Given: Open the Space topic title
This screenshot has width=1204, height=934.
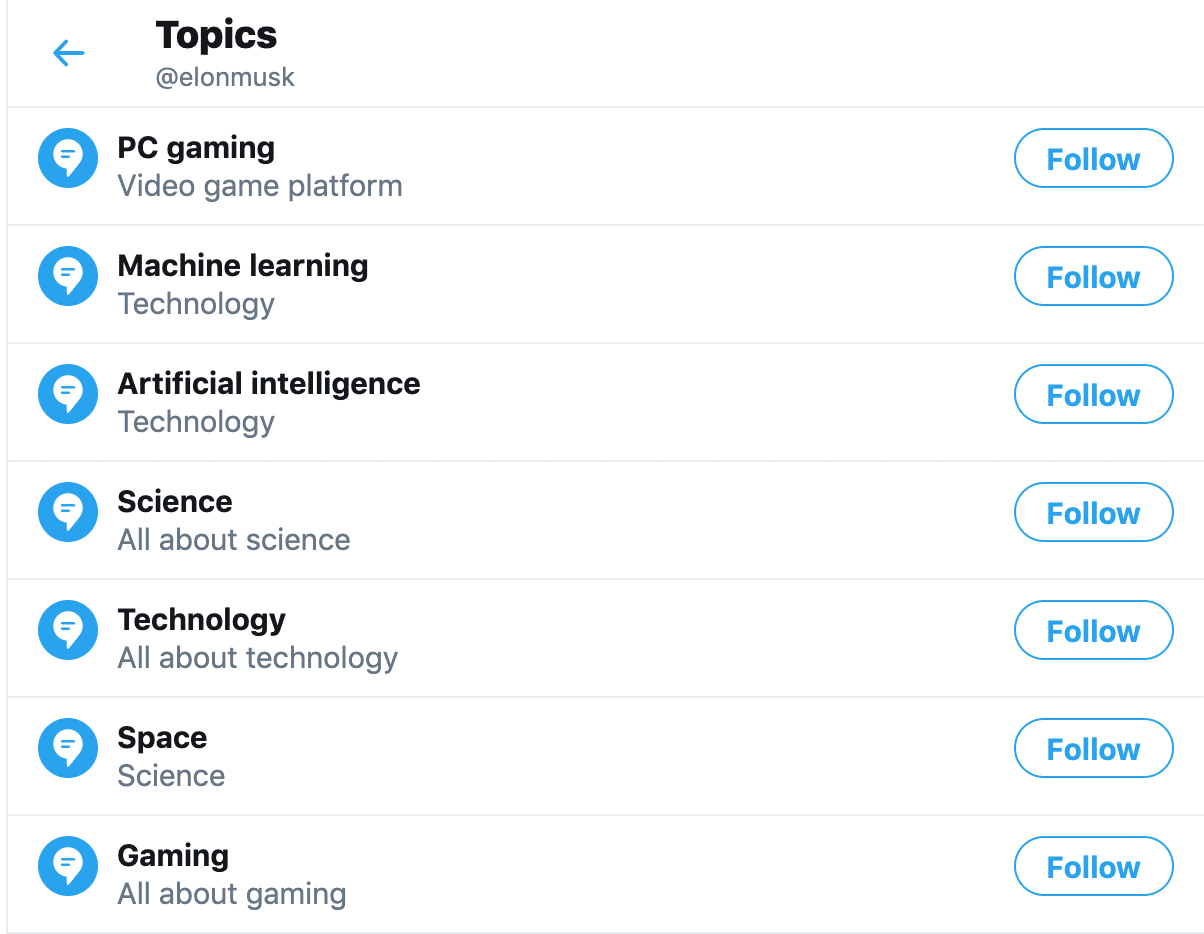Looking at the screenshot, I should point(162,738).
